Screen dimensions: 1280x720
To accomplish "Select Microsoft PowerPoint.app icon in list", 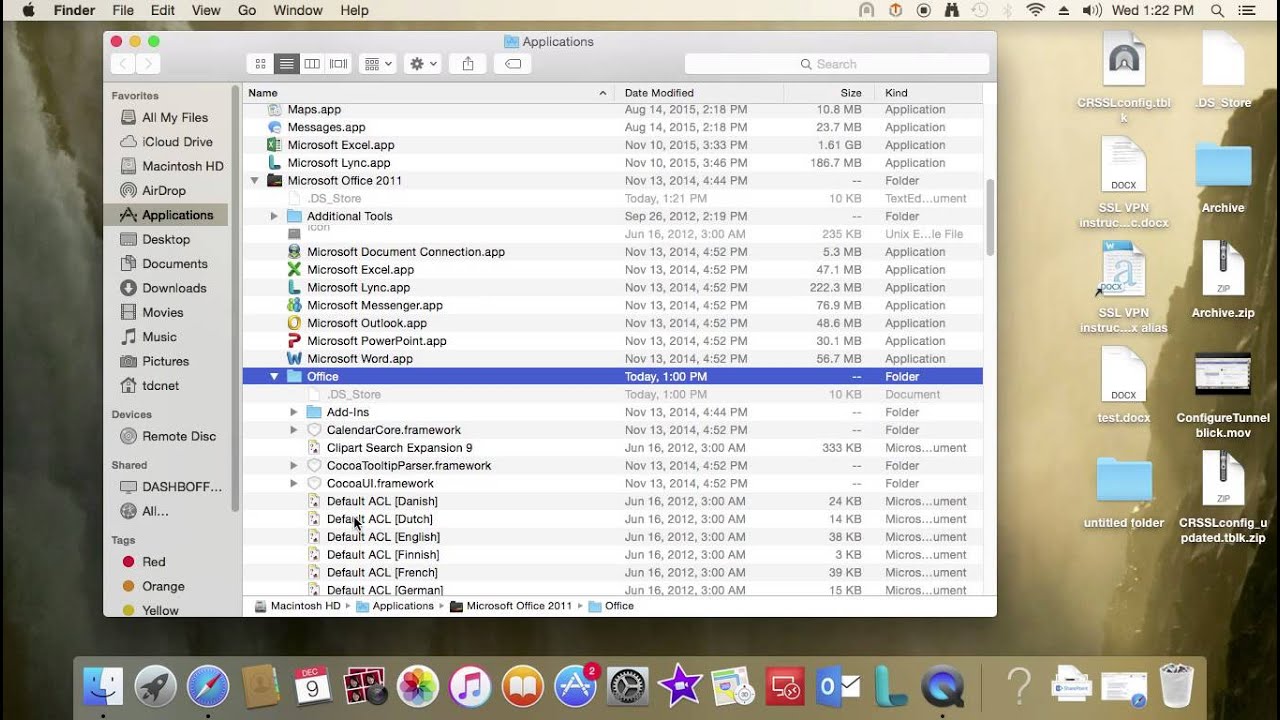I will click(294, 341).
